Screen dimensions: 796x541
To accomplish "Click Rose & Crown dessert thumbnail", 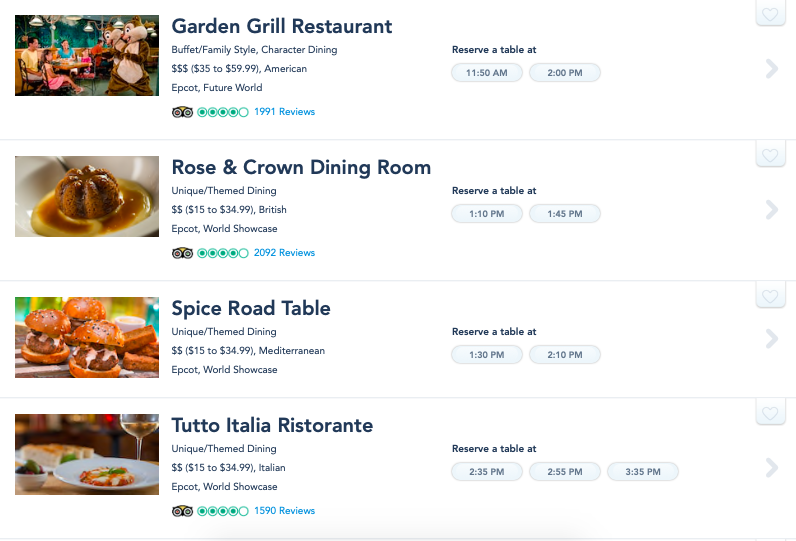I will point(87,196).
